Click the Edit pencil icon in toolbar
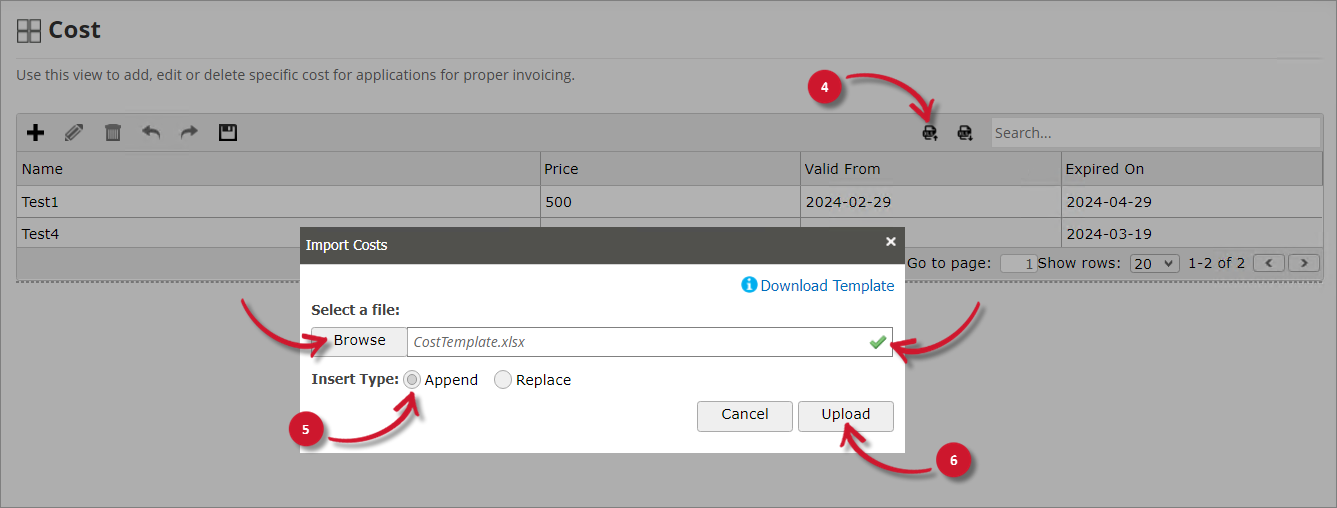 [74, 133]
